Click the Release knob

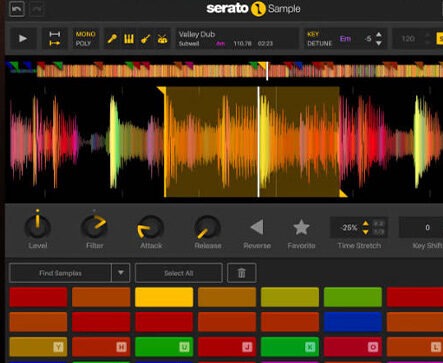click(207, 227)
